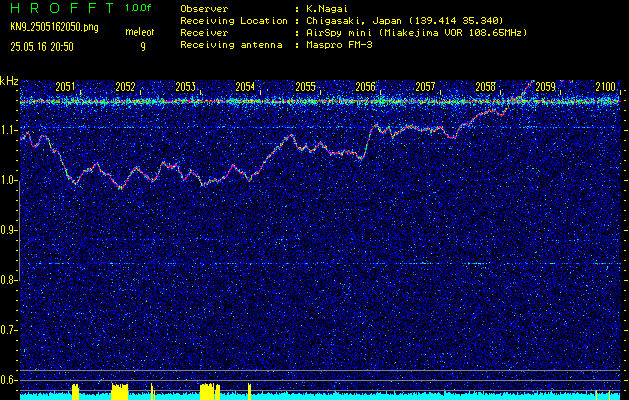The image size is (629, 400).
Task: Click the 0.6 frequency axis label
Action: coord(9,380)
